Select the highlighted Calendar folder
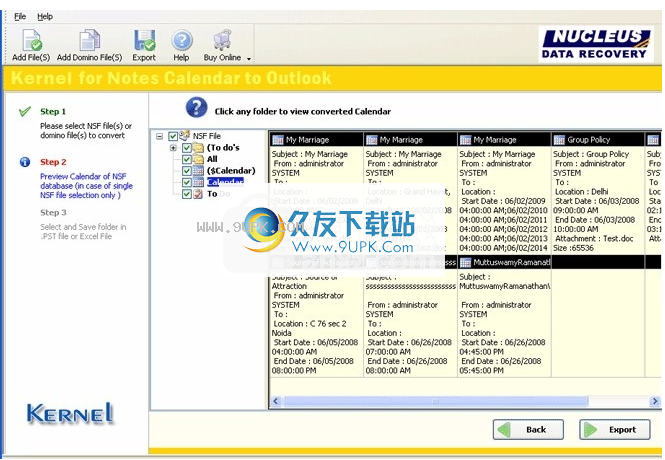Image resolution: width=665 pixels, height=460 pixels. [x=226, y=182]
